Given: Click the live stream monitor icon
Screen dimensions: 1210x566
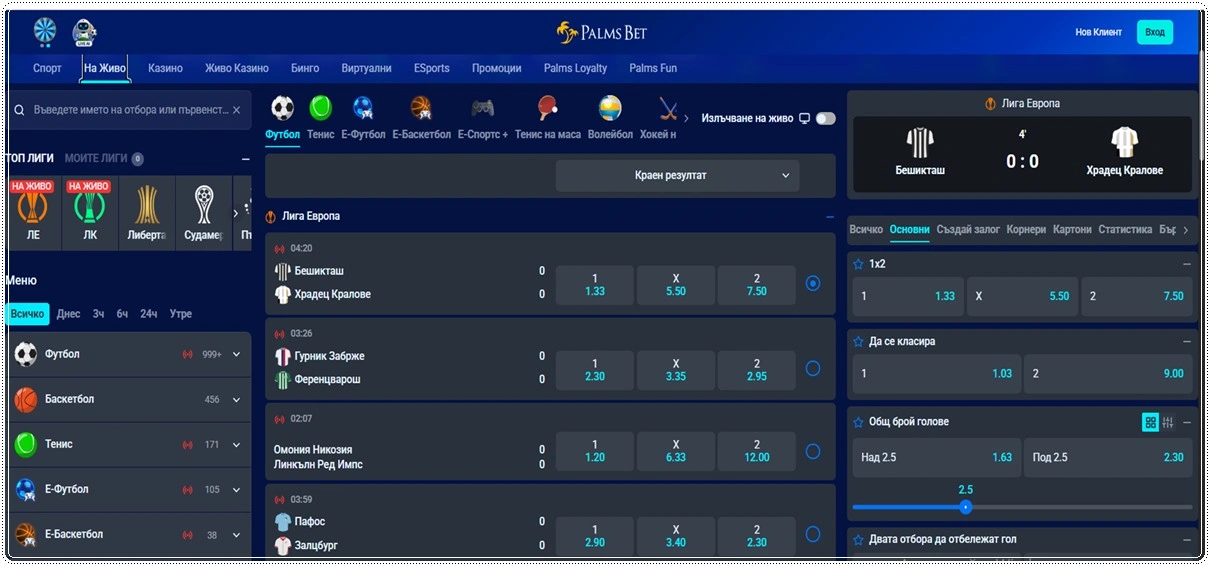Looking at the screenshot, I should [804, 118].
